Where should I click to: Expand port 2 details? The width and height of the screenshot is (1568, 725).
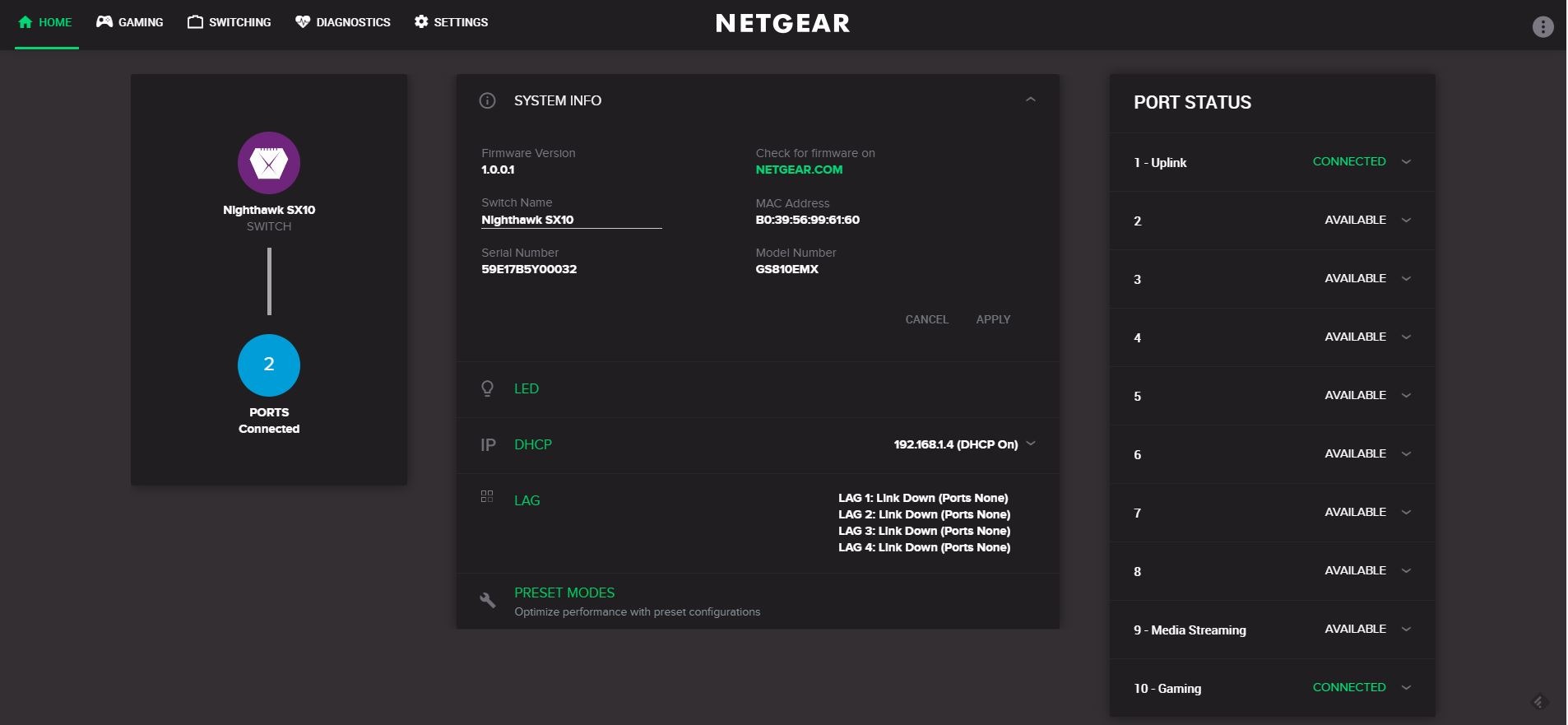1406,221
